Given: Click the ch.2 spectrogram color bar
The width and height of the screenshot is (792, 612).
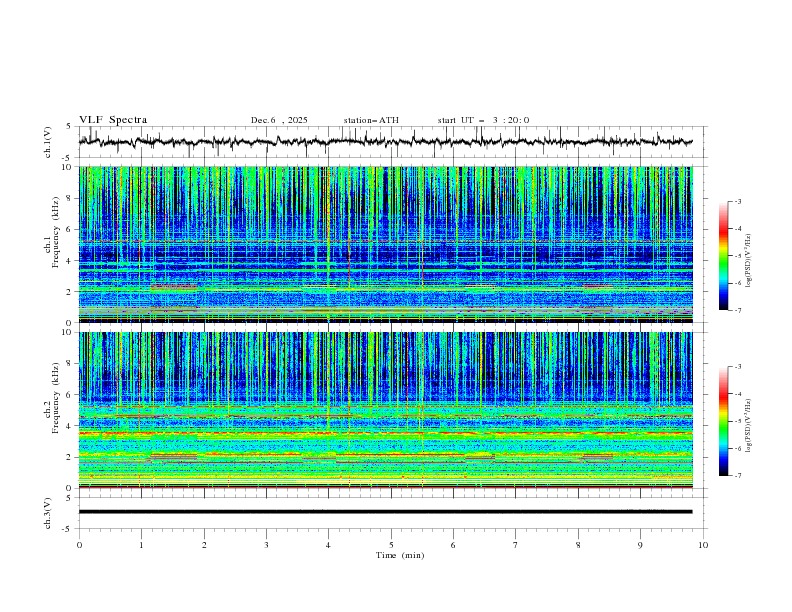Looking at the screenshot, I should pos(723,421).
